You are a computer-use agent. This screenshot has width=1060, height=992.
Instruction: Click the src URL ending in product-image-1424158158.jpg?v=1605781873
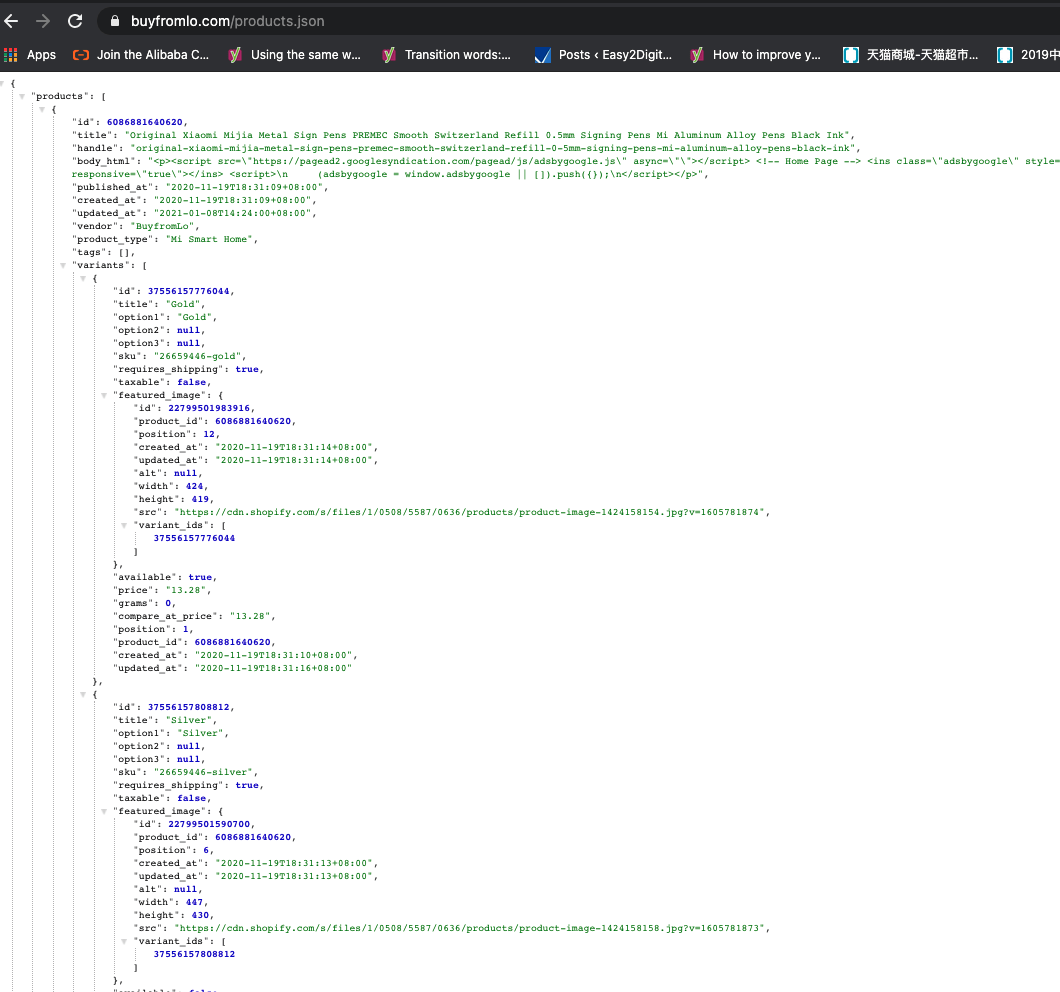coord(470,928)
